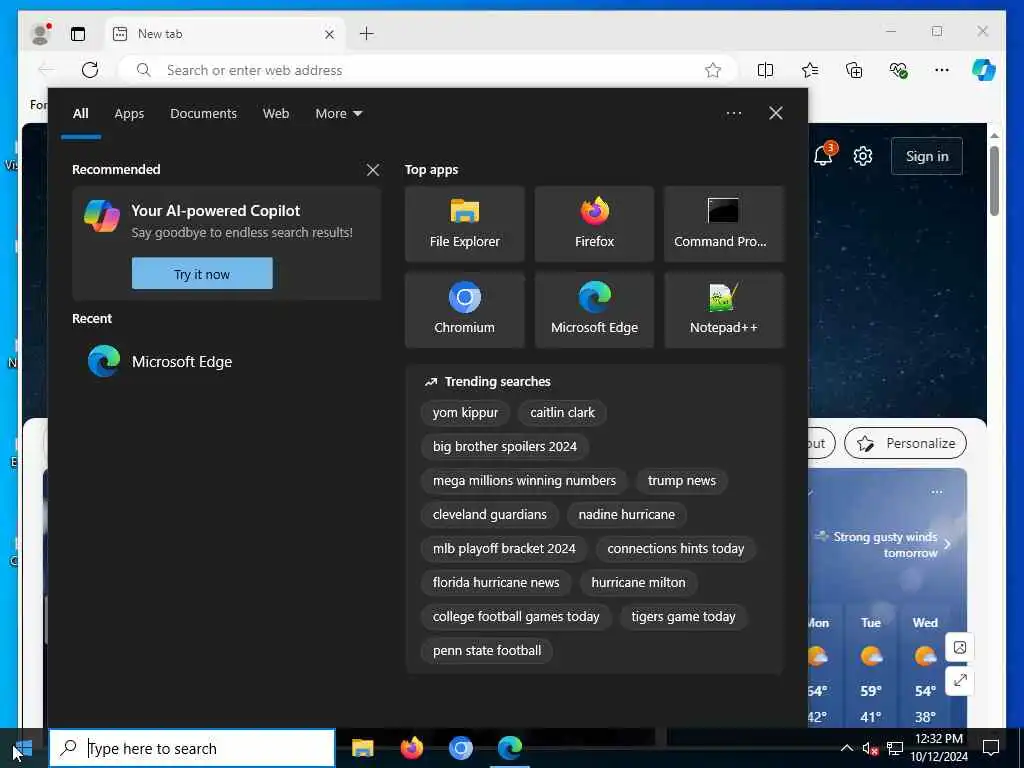Open the network icon in system tray
1024x768 pixels.
pyautogui.click(x=895, y=748)
